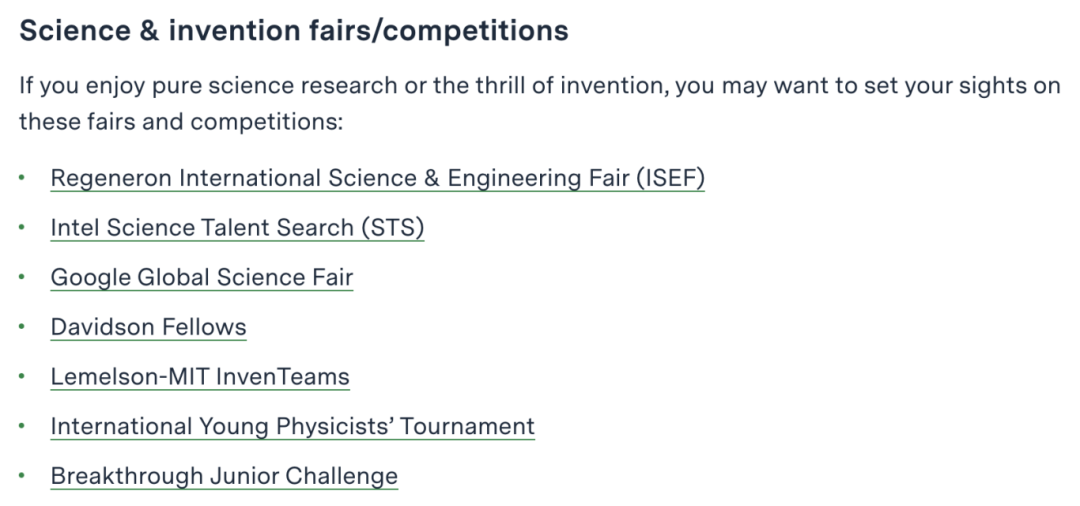Click the bullet beside Breakthrough Junior Challenge
Screen dimensions: 1080x506
tap(22, 475)
